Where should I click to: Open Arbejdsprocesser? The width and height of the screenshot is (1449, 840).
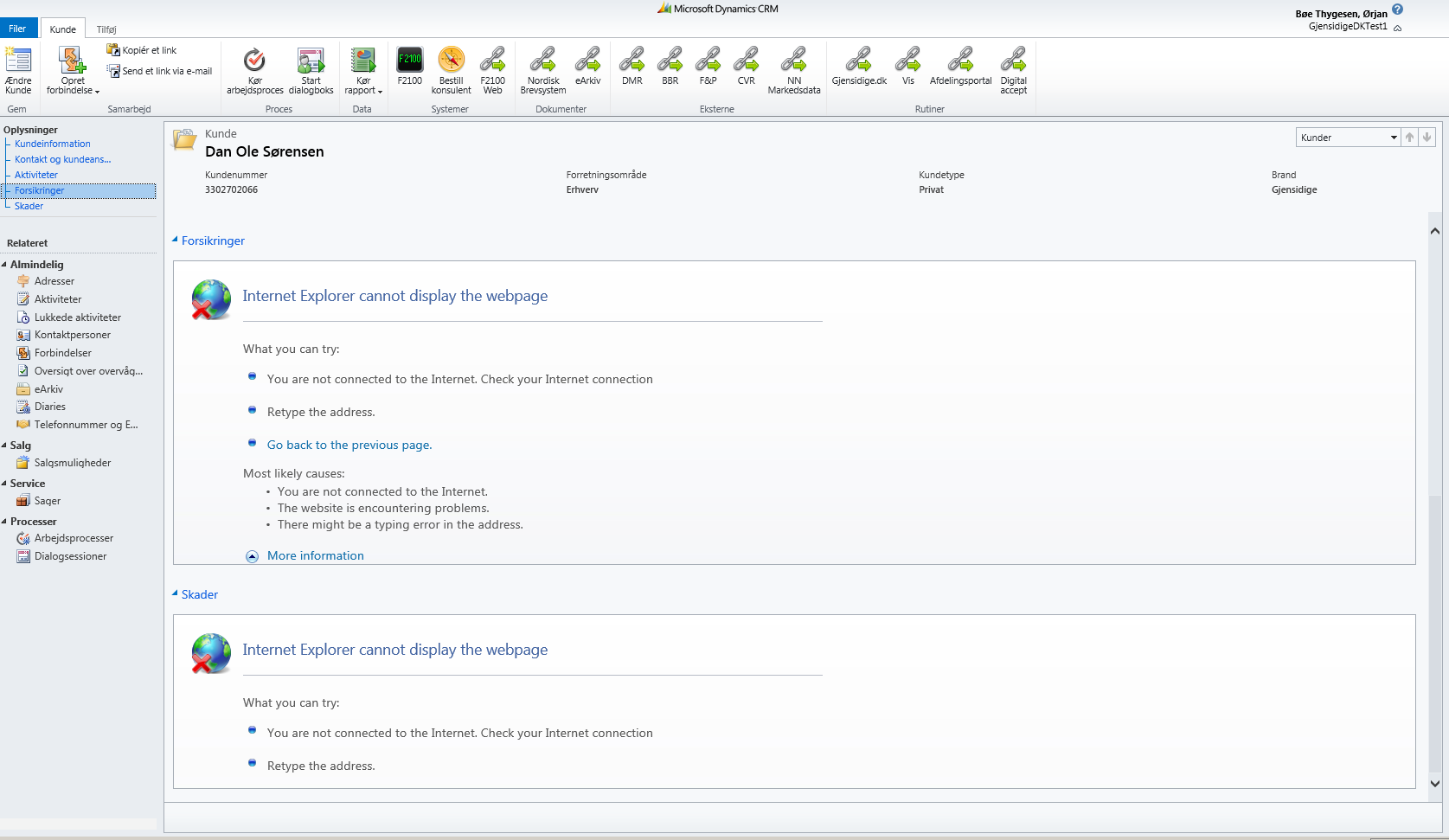pos(74,538)
